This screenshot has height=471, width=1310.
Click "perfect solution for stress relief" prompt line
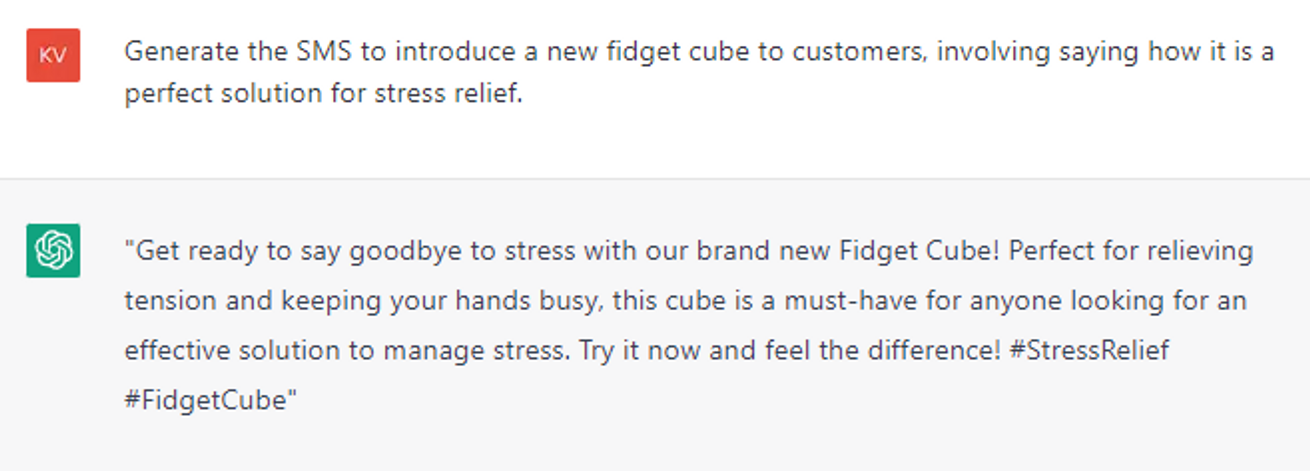point(324,100)
